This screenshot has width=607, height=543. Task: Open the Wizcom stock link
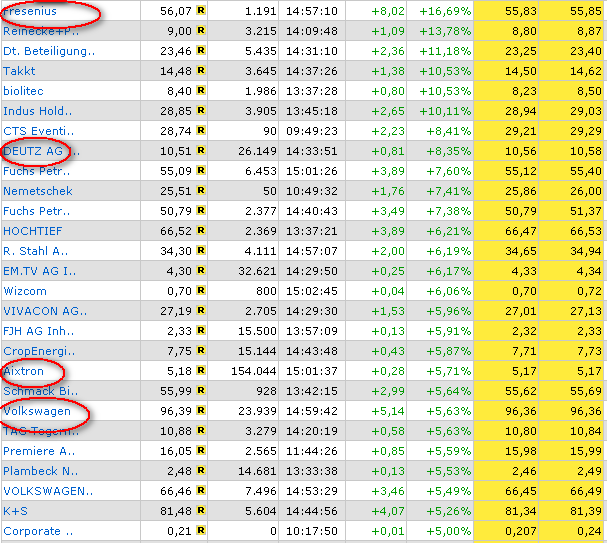click(25, 291)
